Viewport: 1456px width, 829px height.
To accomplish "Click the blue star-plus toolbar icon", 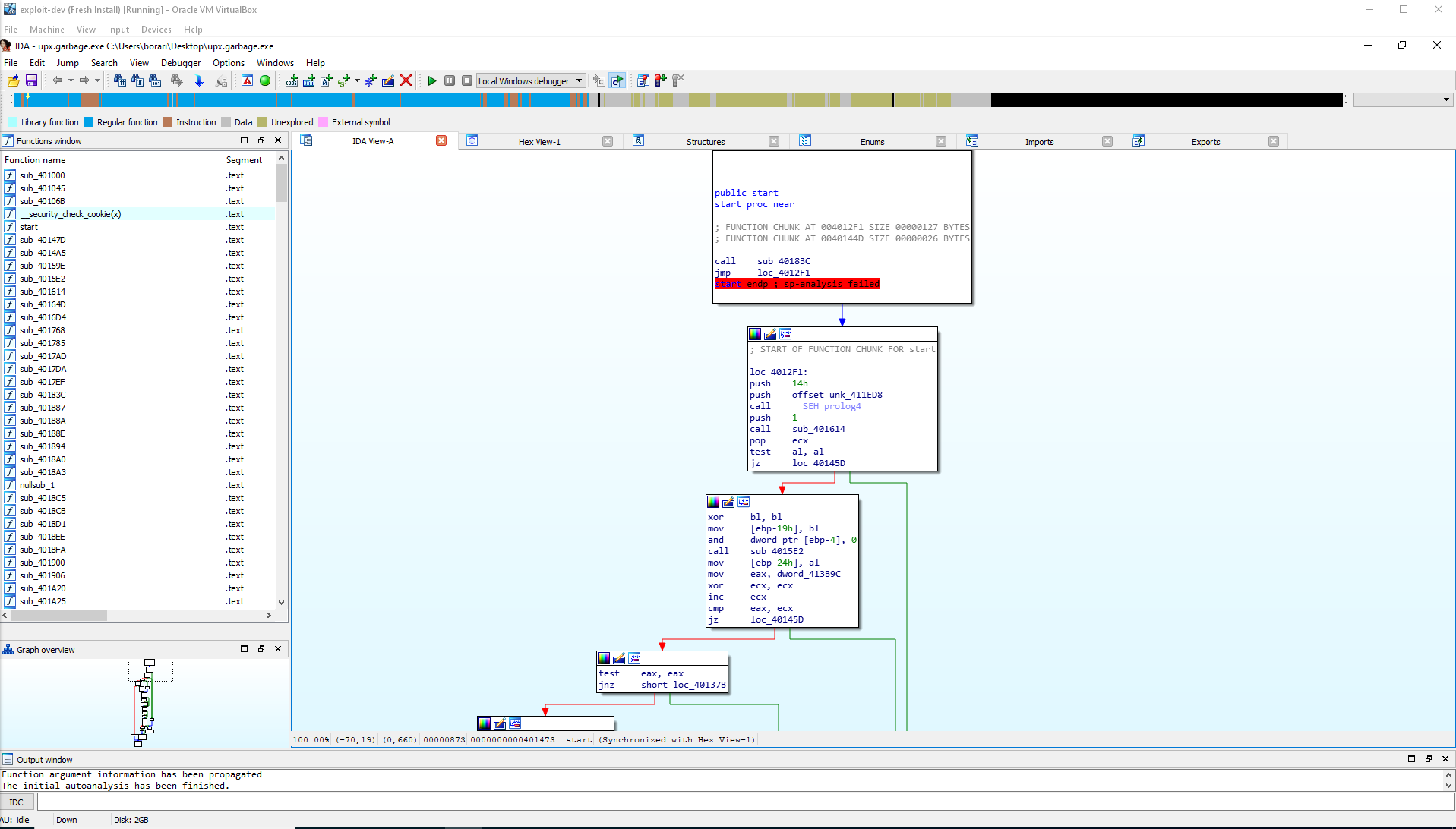I will [x=371, y=80].
